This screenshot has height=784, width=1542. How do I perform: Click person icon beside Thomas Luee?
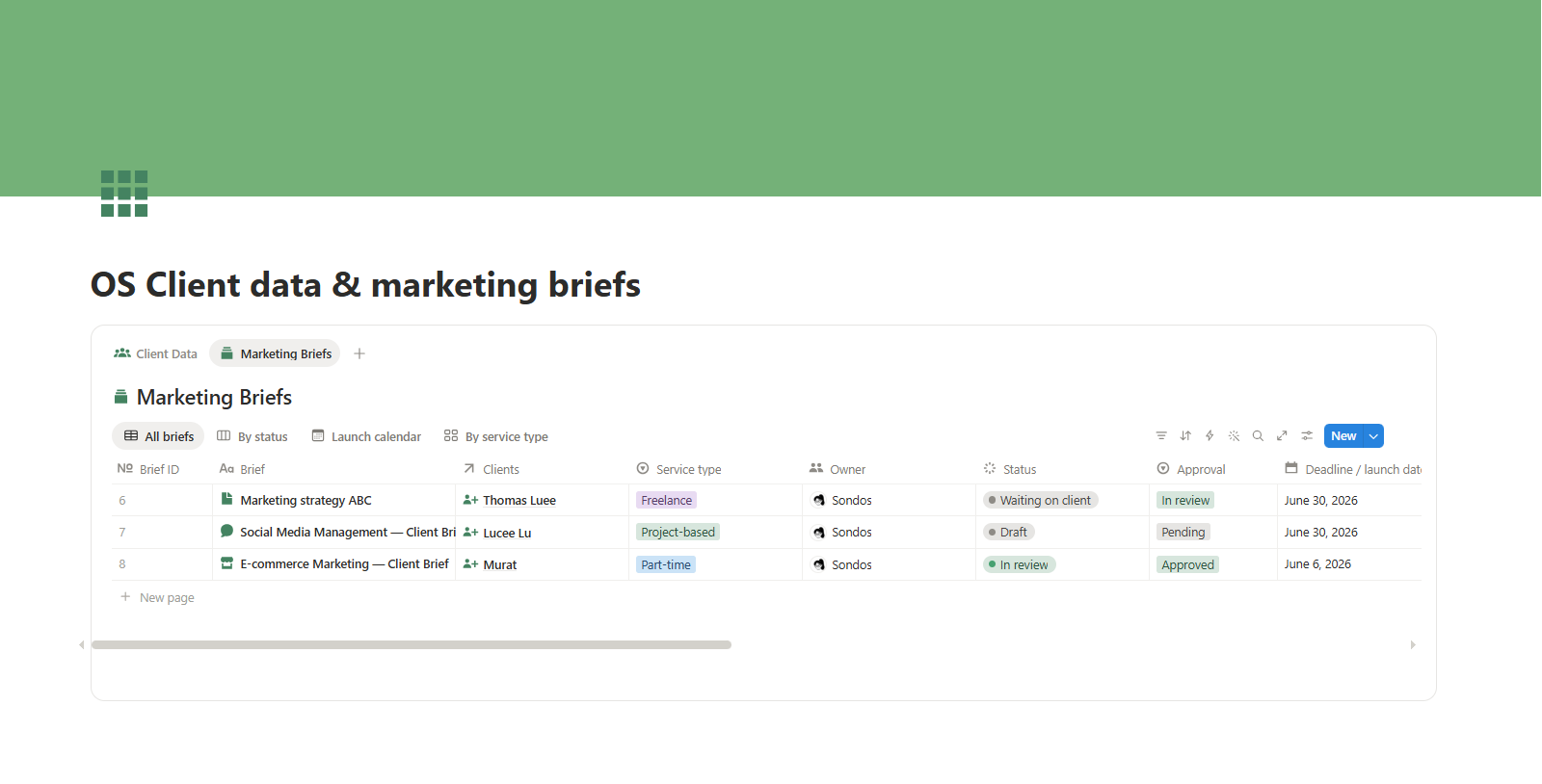pos(470,500)
